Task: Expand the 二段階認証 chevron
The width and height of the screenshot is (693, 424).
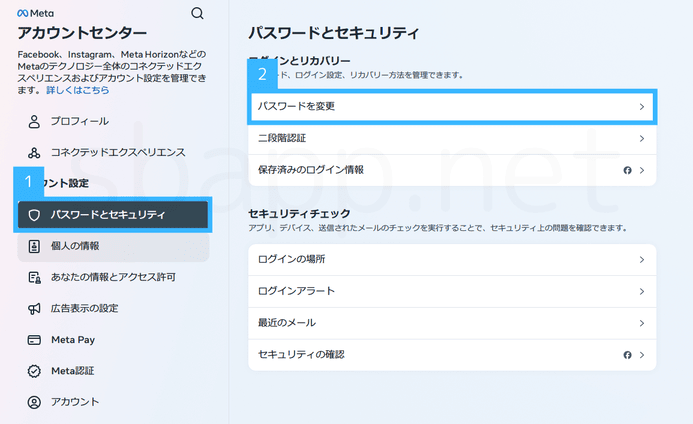Action: pyautogui.click(x=642, y=138)
